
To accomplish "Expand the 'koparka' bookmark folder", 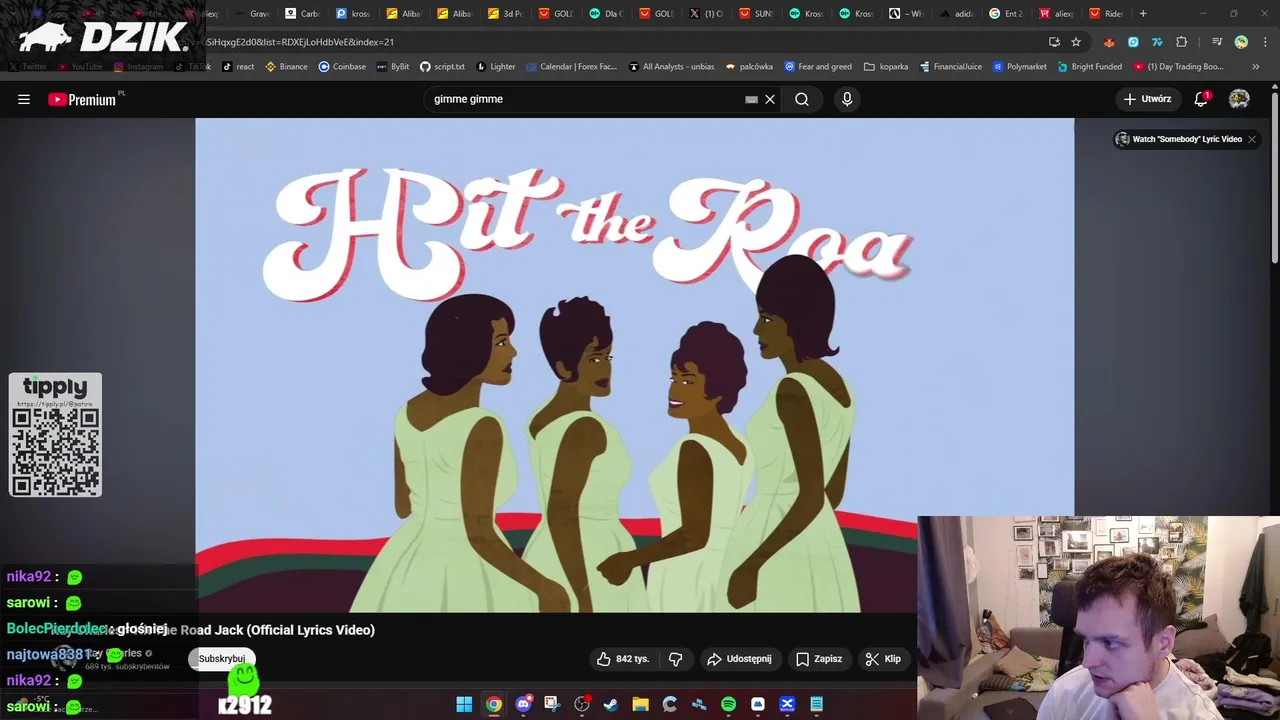I will (886, 67).
